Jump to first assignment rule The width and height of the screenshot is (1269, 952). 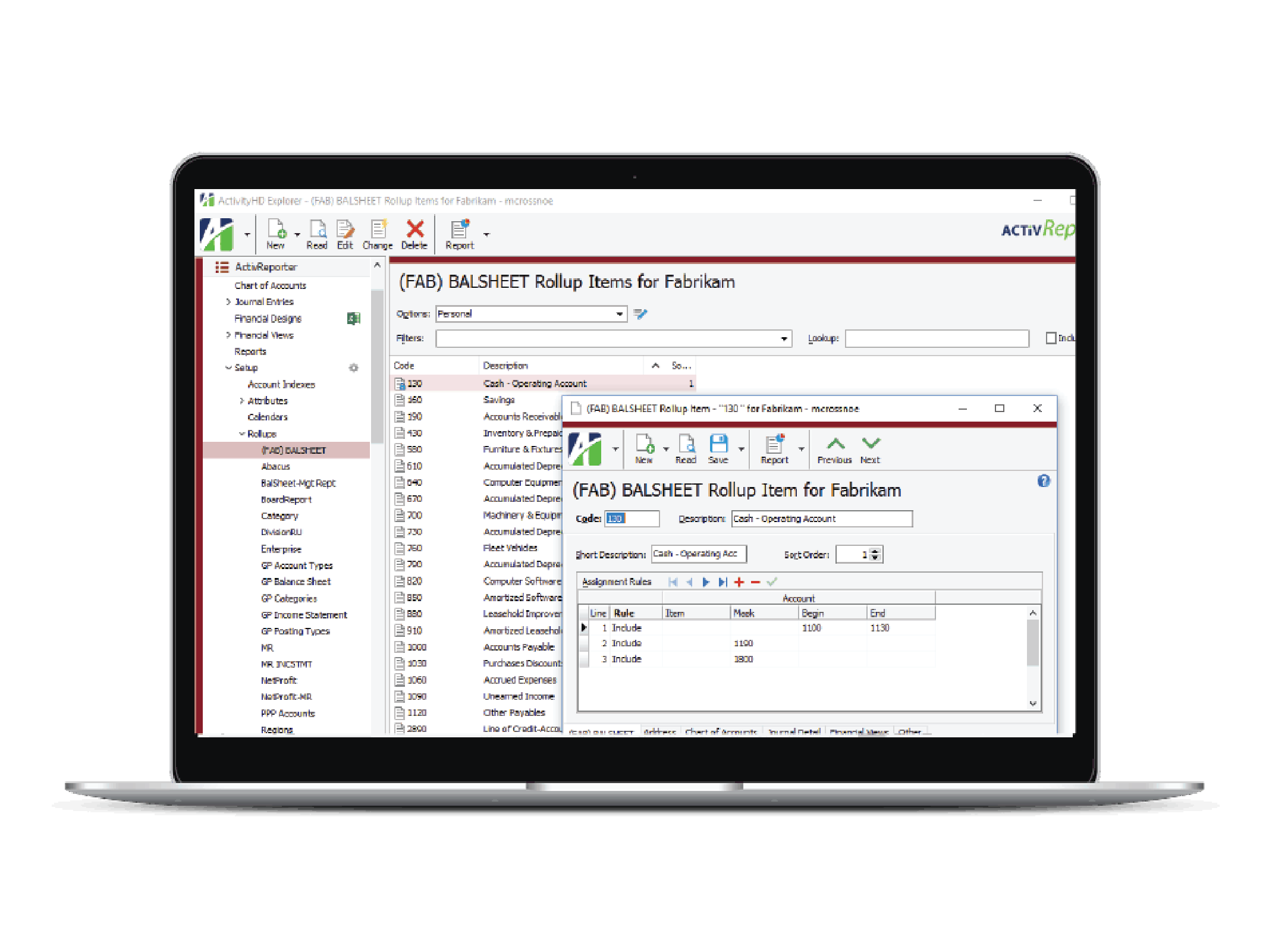point(673,582)
